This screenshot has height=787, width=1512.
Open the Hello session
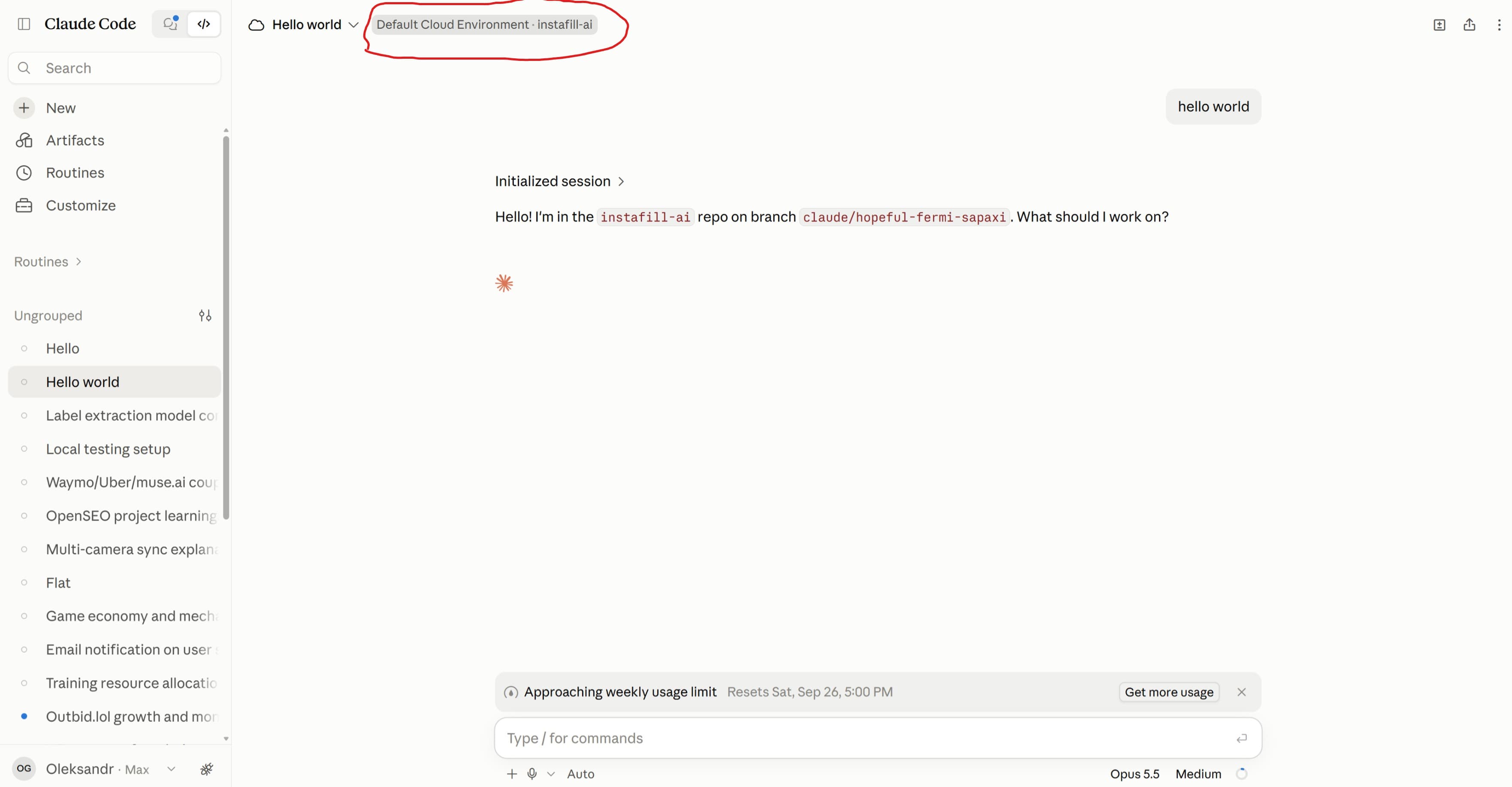[x=115, y=349]
